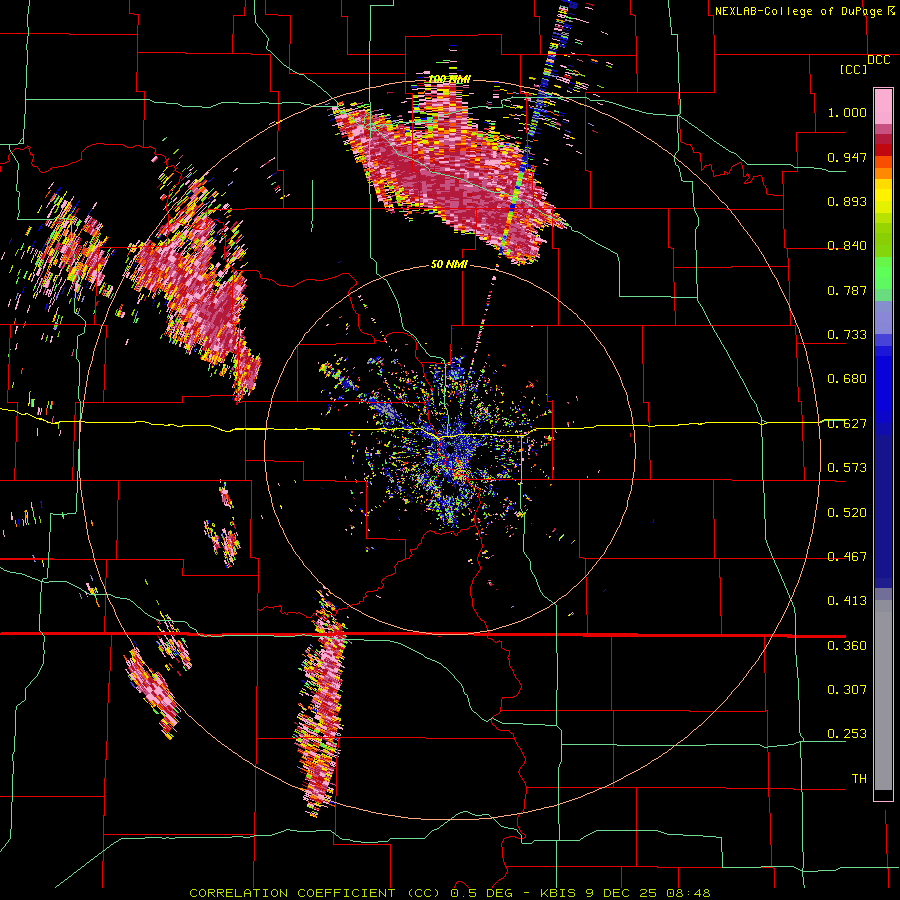Click the 0.627 legend value
The width and height of the screenshot is (900, 900).
(847, 424)
